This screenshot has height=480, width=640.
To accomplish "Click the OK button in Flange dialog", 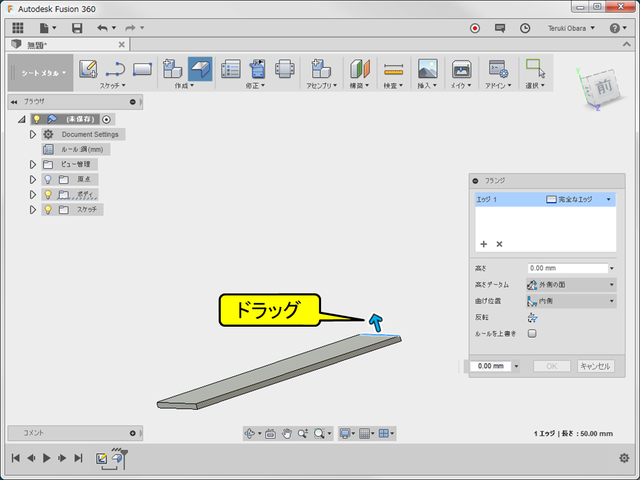I will pyautogui.click(x=552, y=366).
